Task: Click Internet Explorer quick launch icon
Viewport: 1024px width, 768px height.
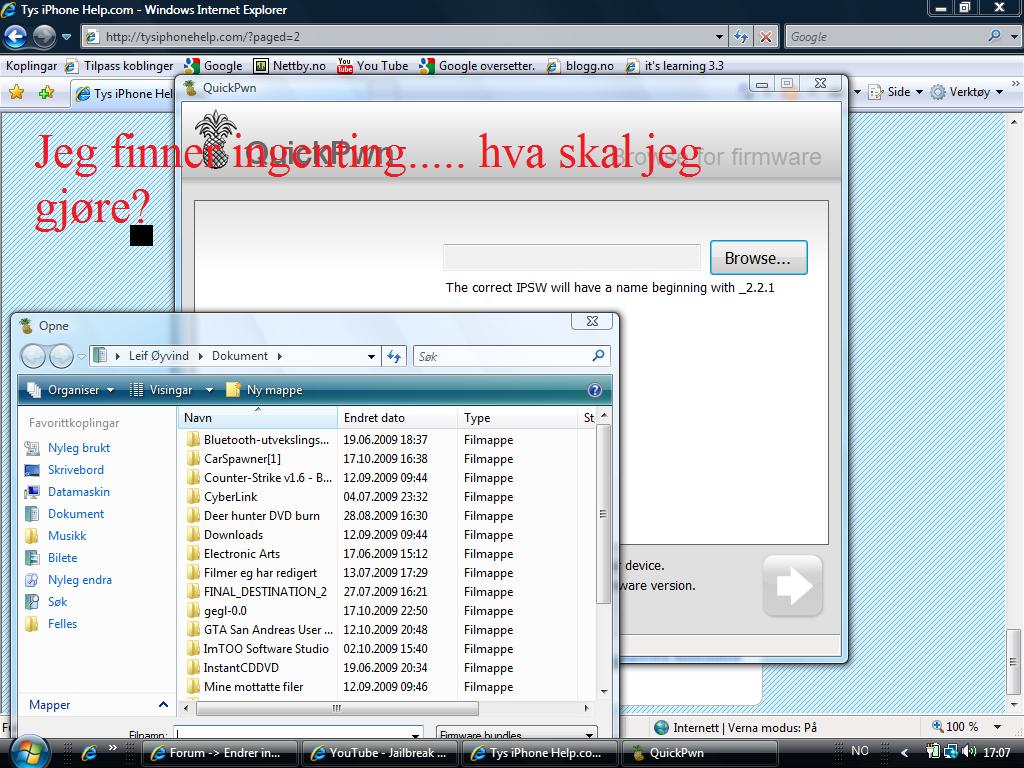Action: 89,753
